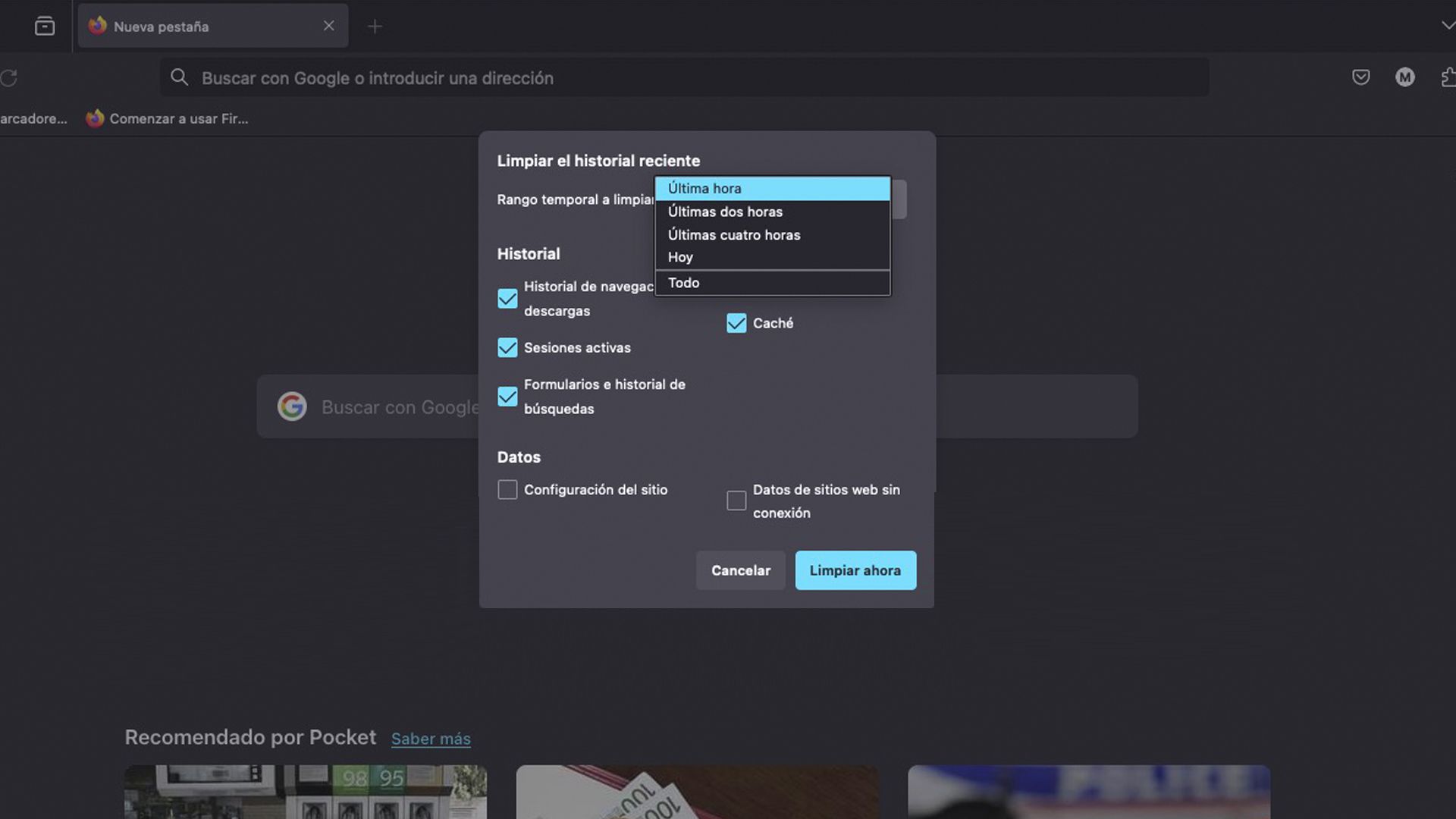The height and width of the screenshot is (819, 1456).
Task: Click the Firefox icon on the Comenzar bookmark
Action: tap(95, 118)
